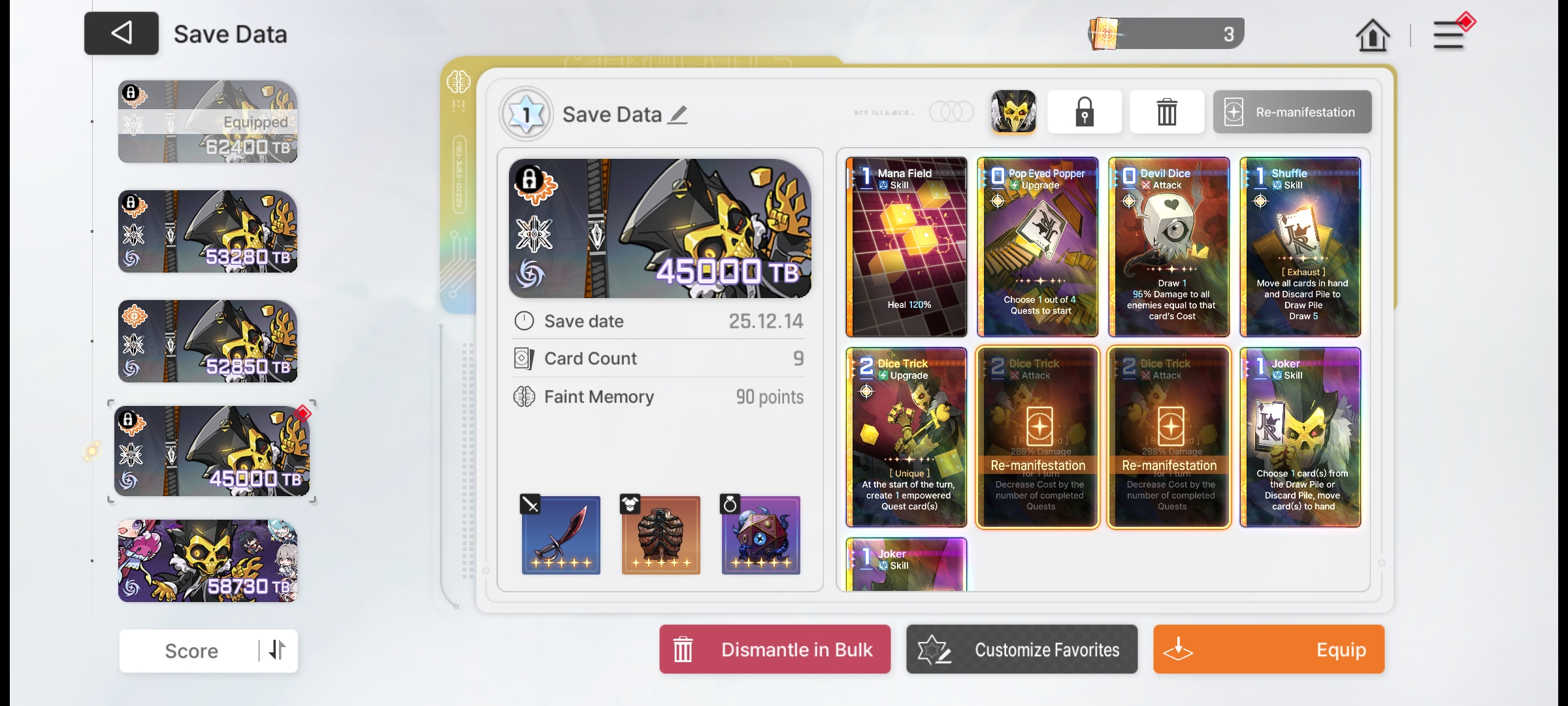Viewport: 1568px width, 706px height.
Task: Delete this save with trash icon
Action: [x=1167, y=112]
